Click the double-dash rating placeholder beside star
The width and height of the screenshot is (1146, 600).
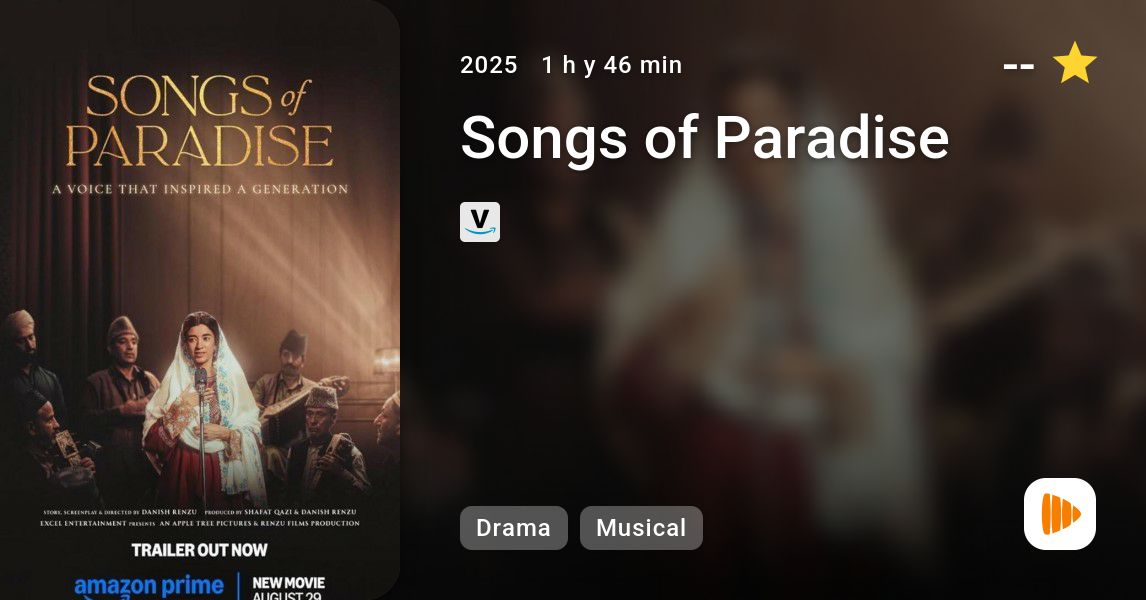[1019, 67]
